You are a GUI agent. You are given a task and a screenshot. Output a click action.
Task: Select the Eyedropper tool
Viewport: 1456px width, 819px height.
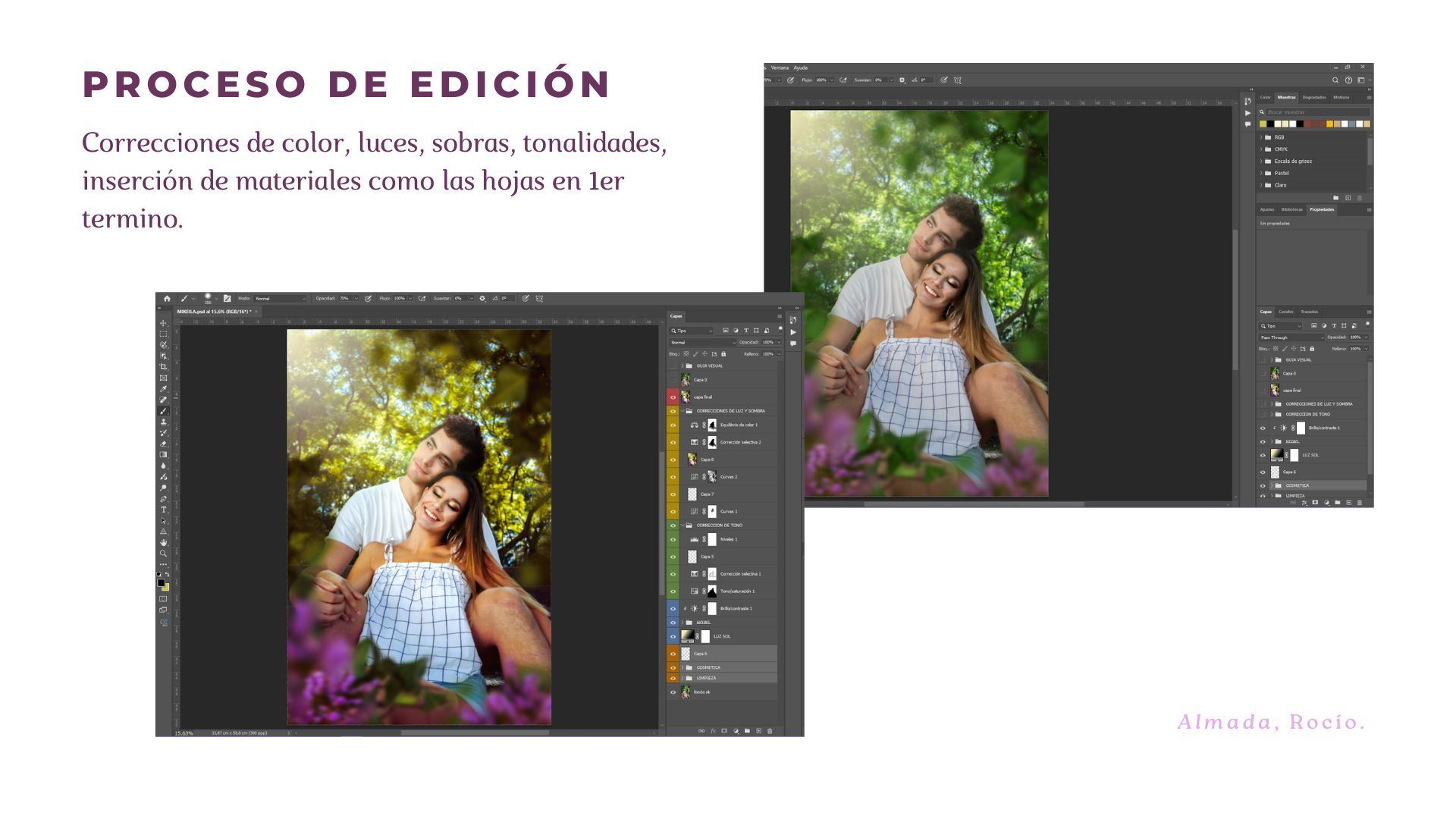pyautogui.click(x=163, y=389)
